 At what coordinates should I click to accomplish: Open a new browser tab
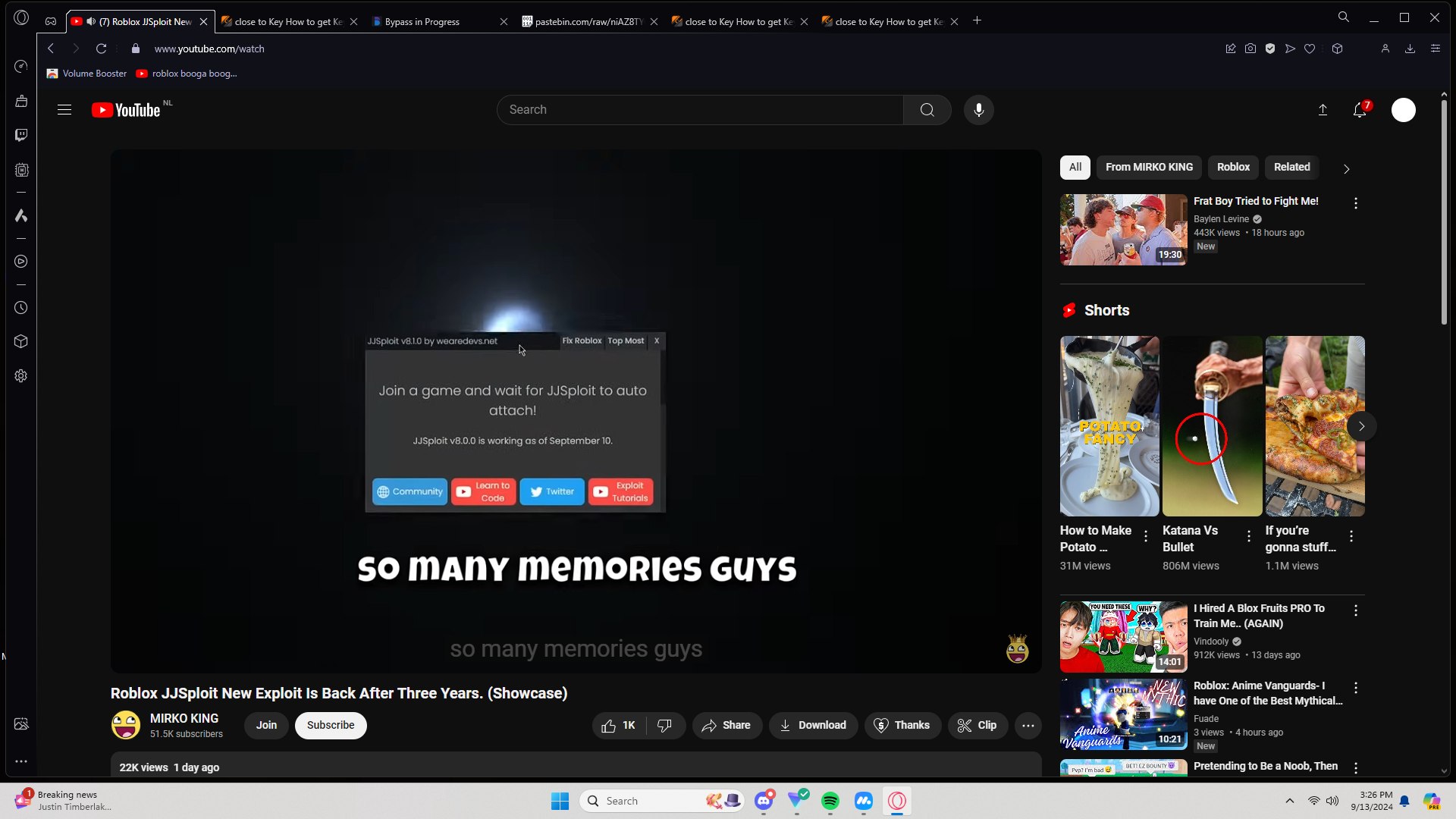click(x=977, y=20)
